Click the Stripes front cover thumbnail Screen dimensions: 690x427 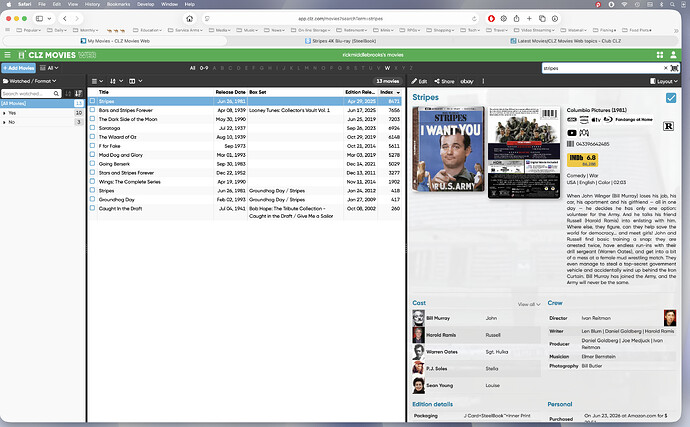pyautogui.click(x=448, y=150)
